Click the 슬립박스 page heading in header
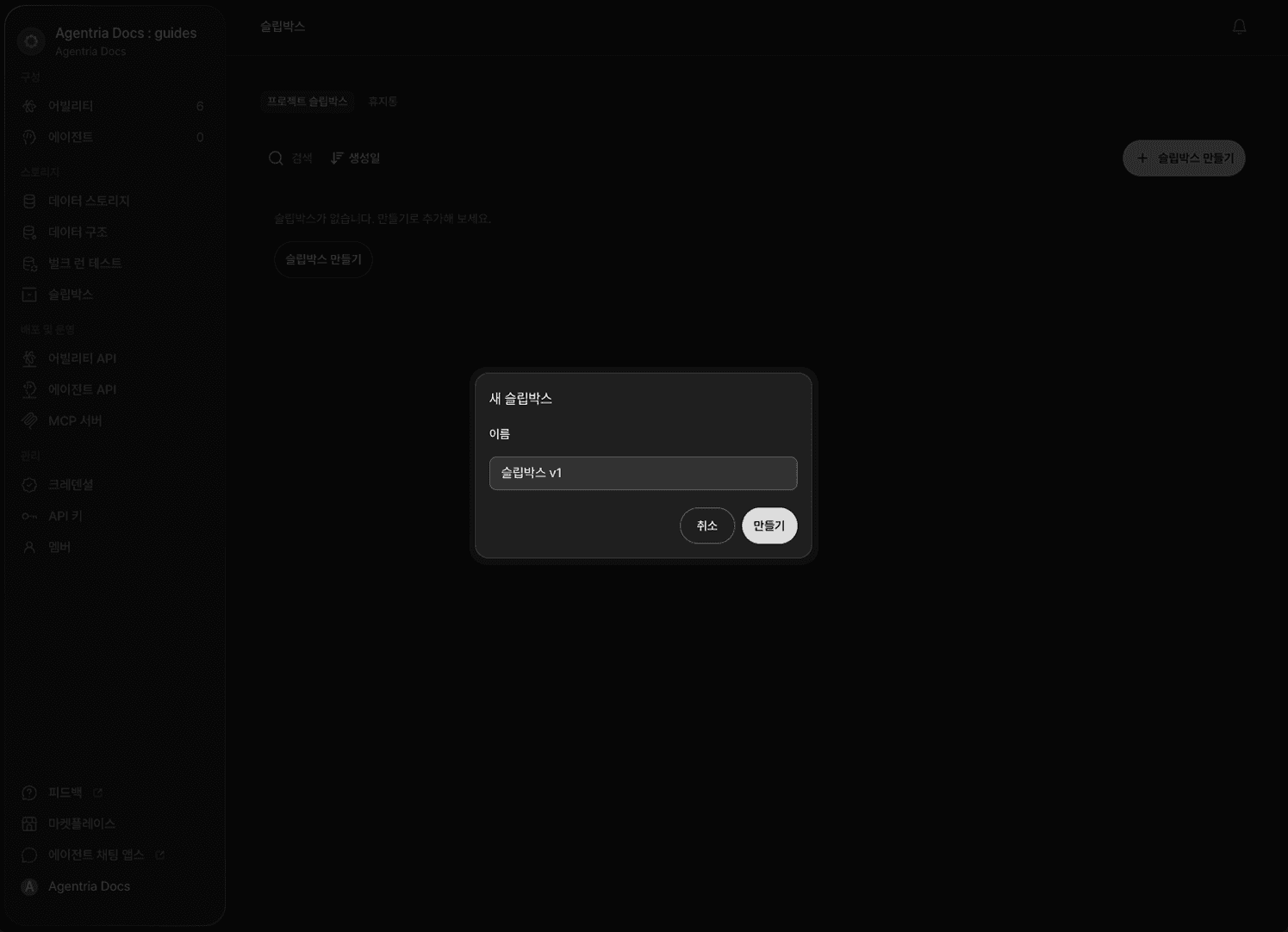This screenshot has height=932, width=1288. [x=283, y=27]
